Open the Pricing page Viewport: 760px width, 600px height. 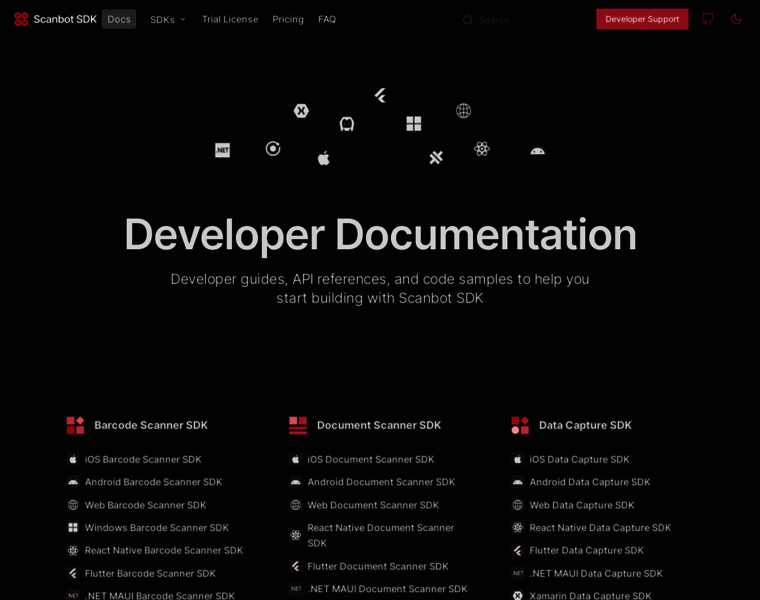288,19
